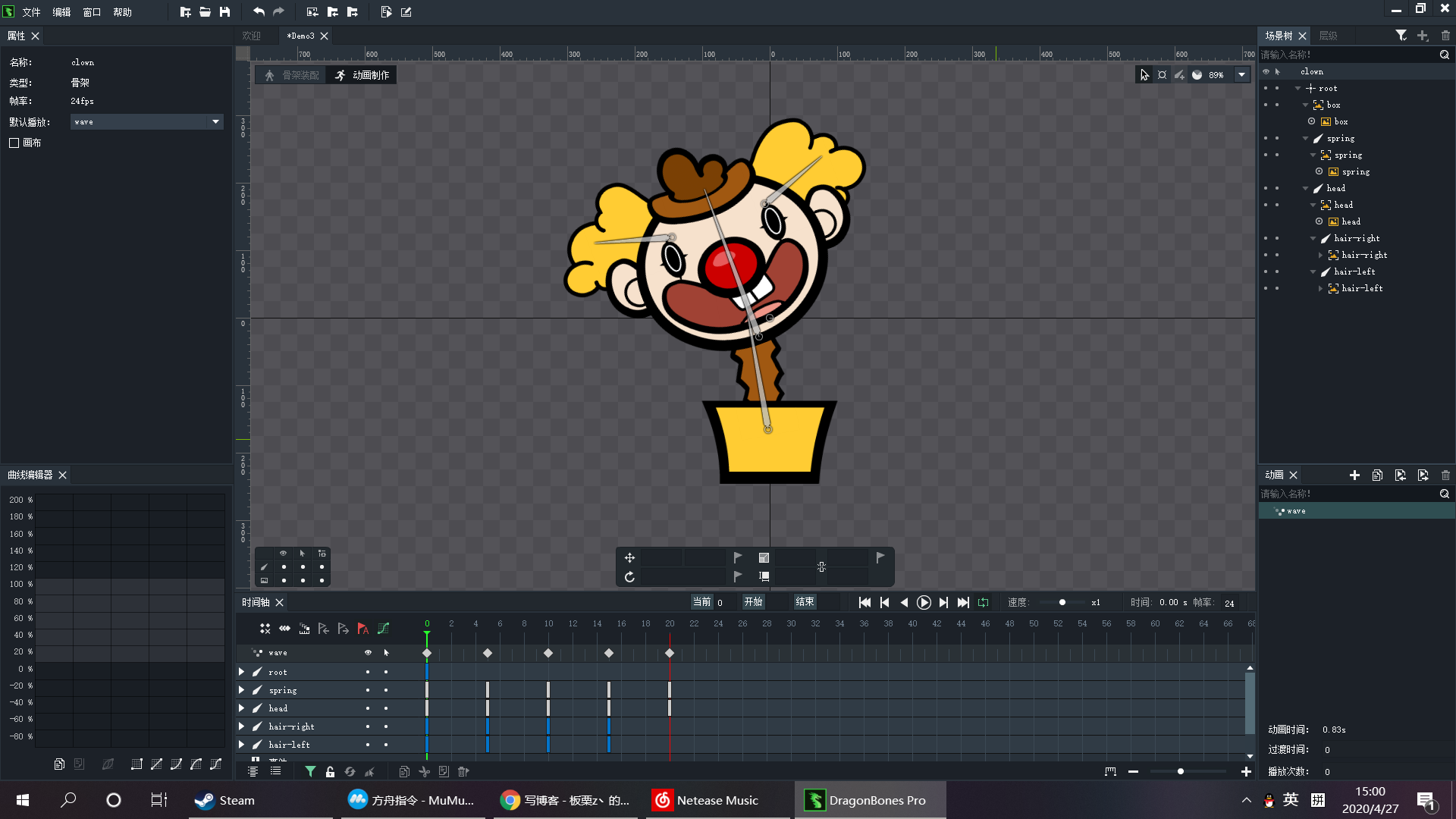Screen dimensions: 1456x819
Task: Select the pointer tool in canvas toolbar
Action: [1144, 75]
